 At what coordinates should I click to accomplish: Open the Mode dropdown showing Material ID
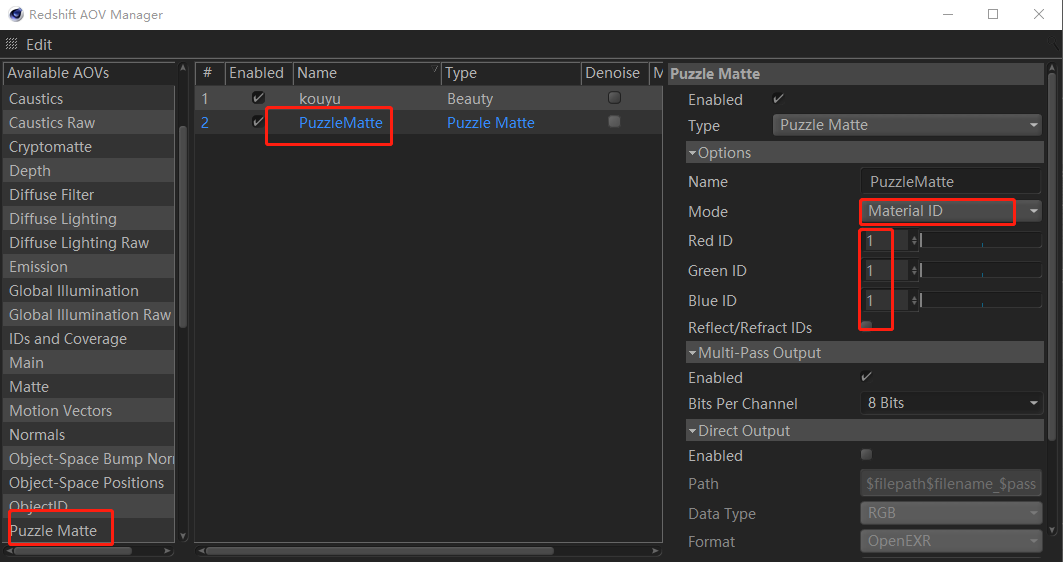pos(950,211)
